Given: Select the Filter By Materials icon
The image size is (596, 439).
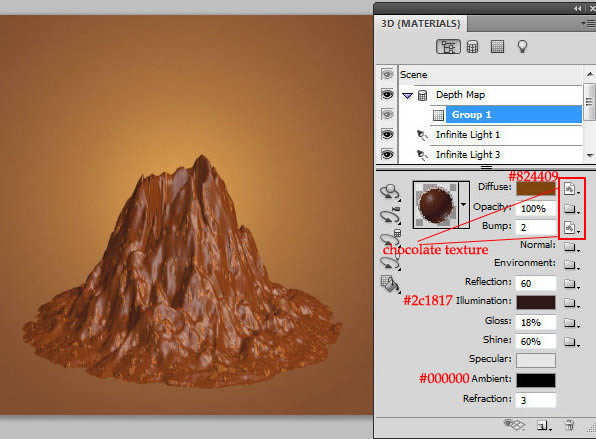Looking at the screenshot, I should [497, 47].
